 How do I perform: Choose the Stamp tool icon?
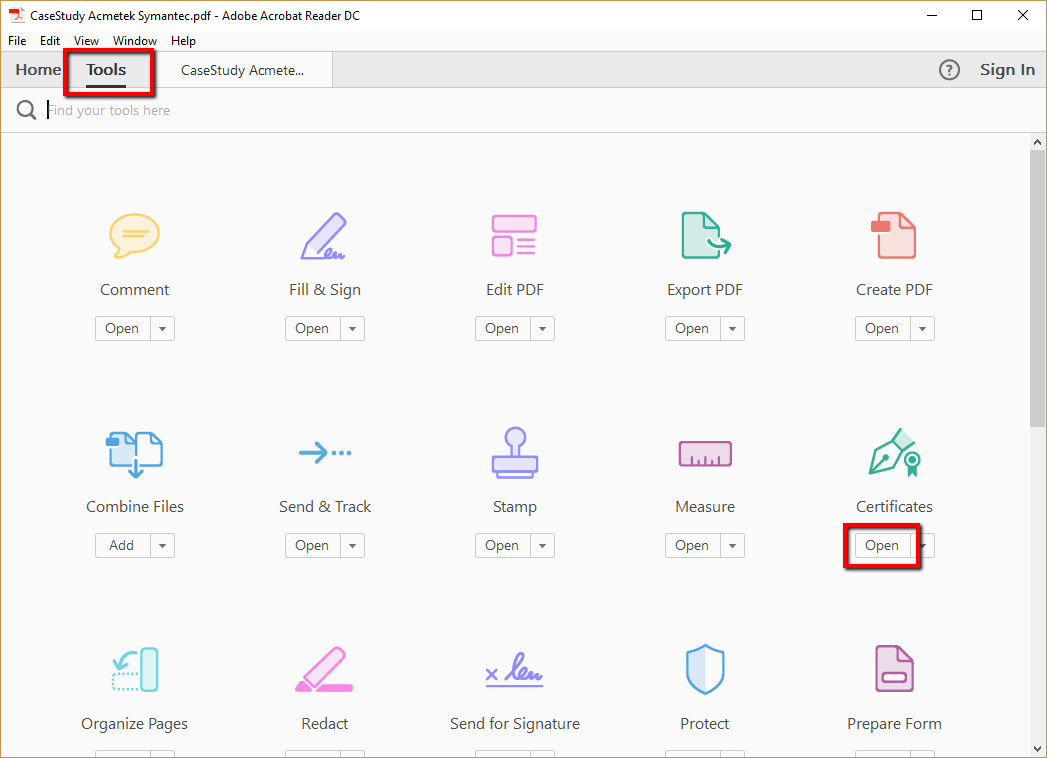pyautogui.click(x=514, y=453)
